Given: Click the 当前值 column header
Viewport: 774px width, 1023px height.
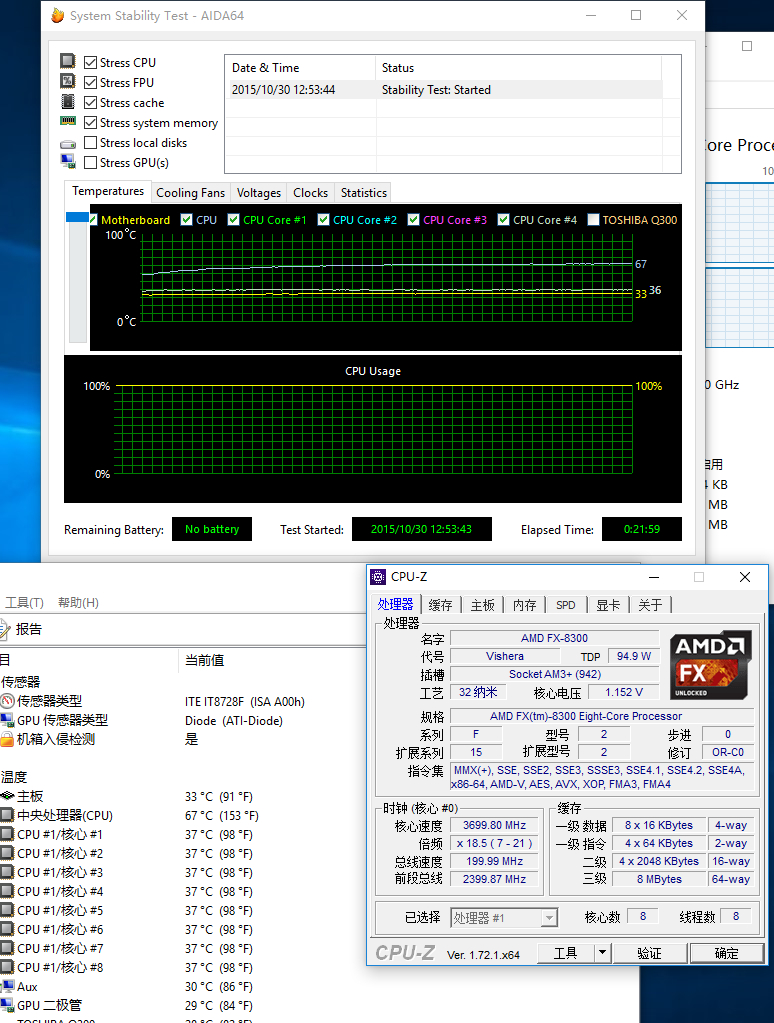Looking at the screenshot, I should click(x=204, y=660).
